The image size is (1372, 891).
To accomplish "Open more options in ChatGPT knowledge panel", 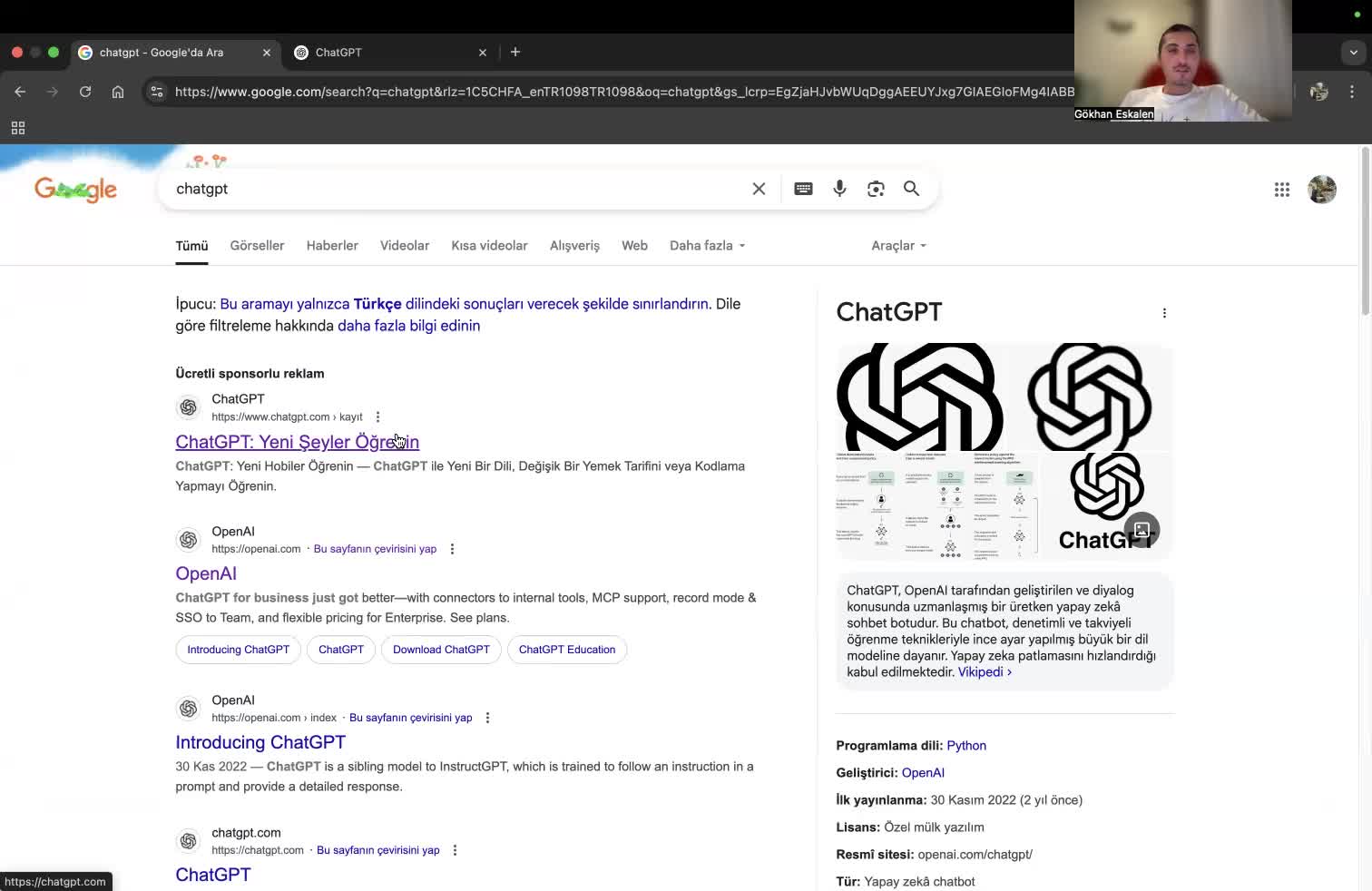I will point(1164,313).
